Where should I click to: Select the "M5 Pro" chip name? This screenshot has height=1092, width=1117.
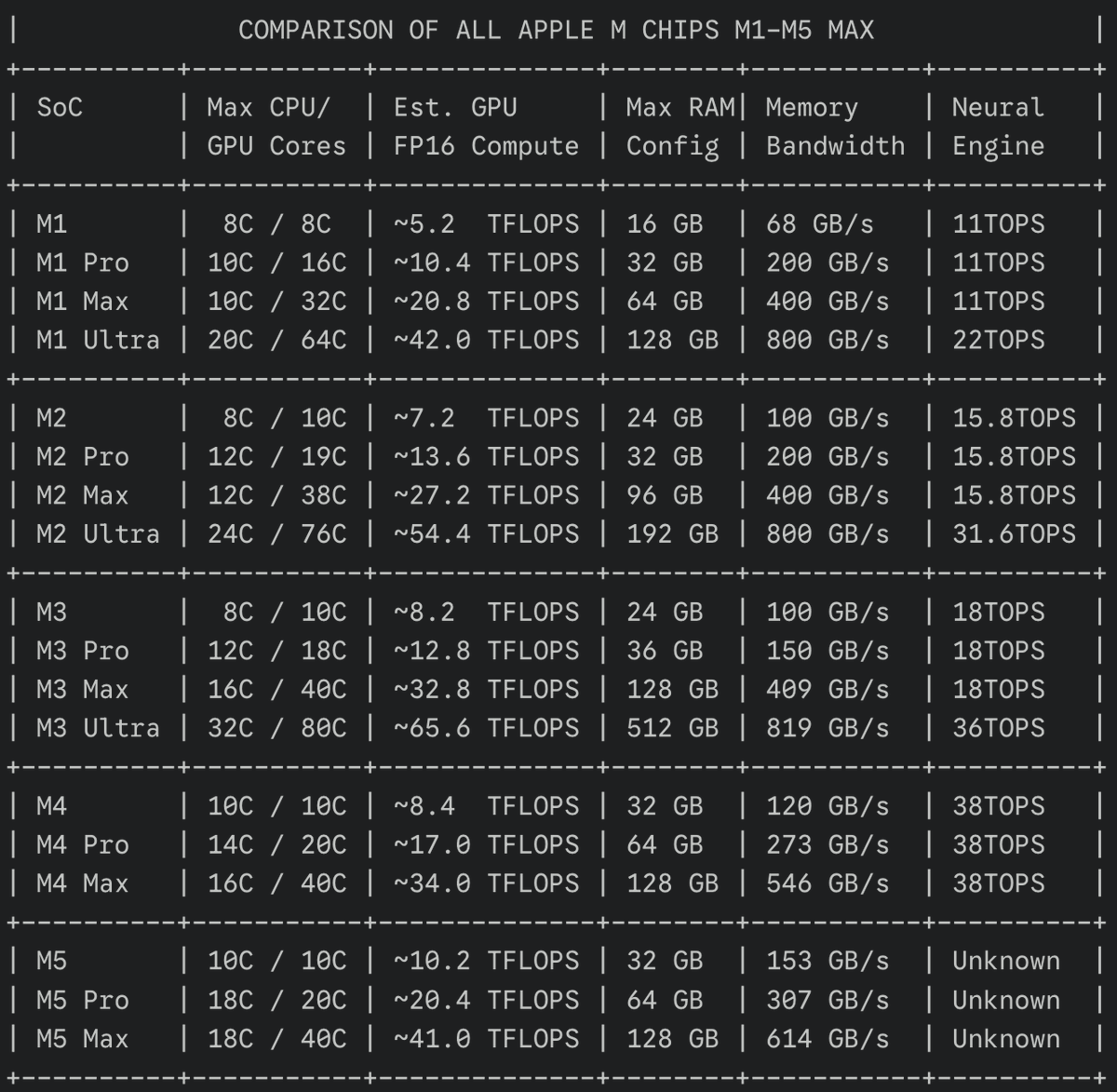coord(83,1000)
